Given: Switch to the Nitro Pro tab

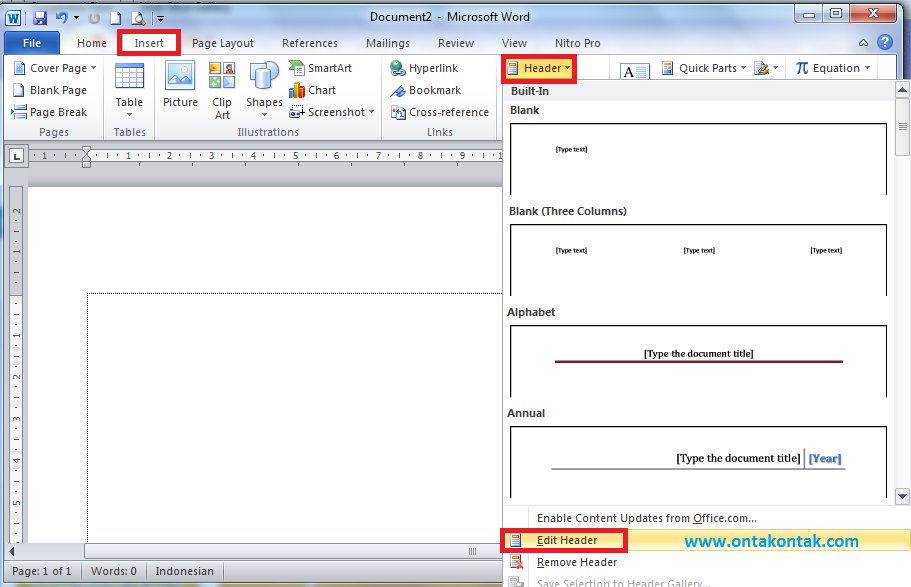Looking at the screenshot, I should (578, 43).
